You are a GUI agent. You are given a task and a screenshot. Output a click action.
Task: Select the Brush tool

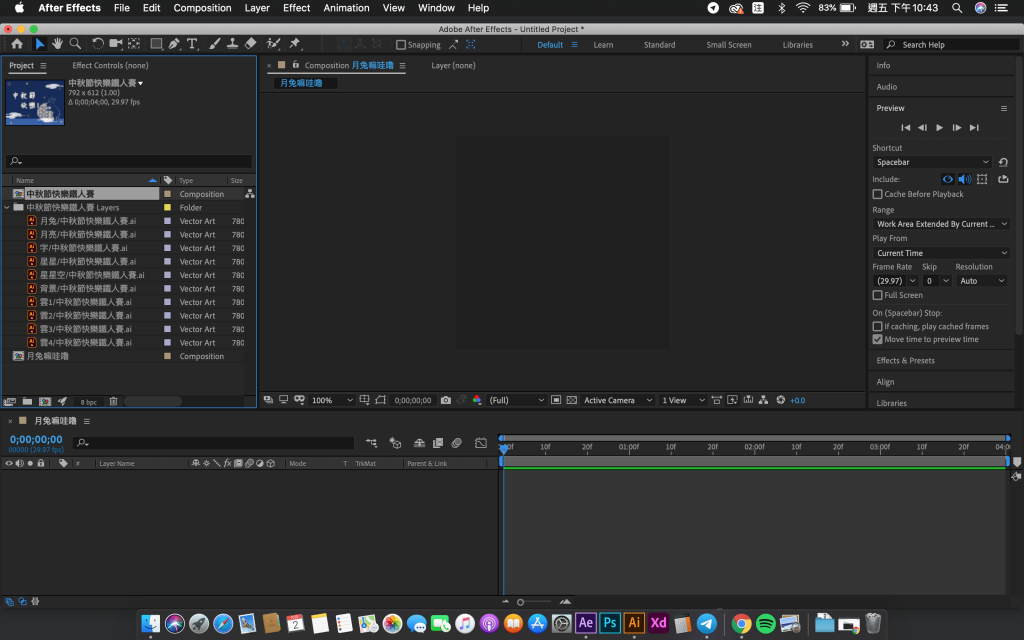pyautogui.click(x=214, y=44)
